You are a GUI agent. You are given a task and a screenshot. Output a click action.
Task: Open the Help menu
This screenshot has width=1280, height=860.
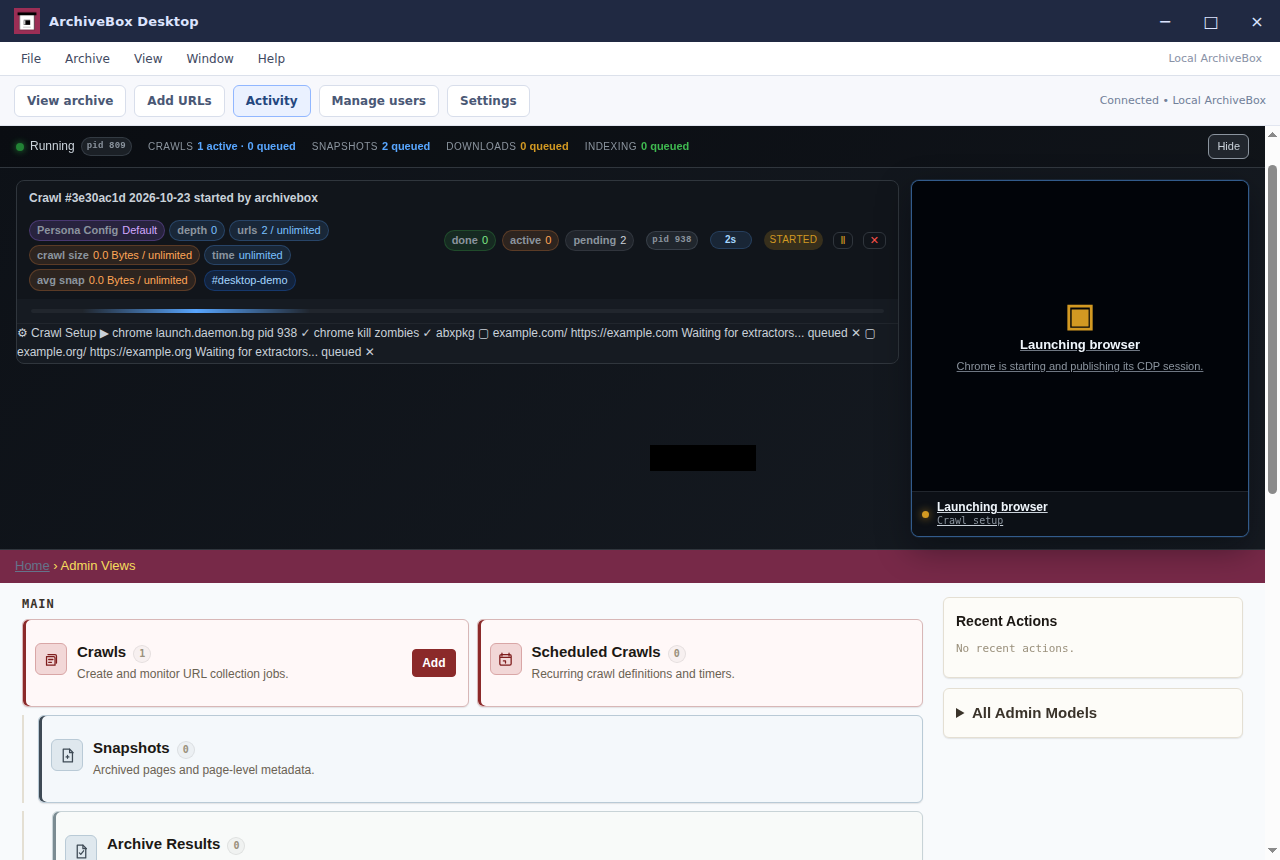[271, 58]
